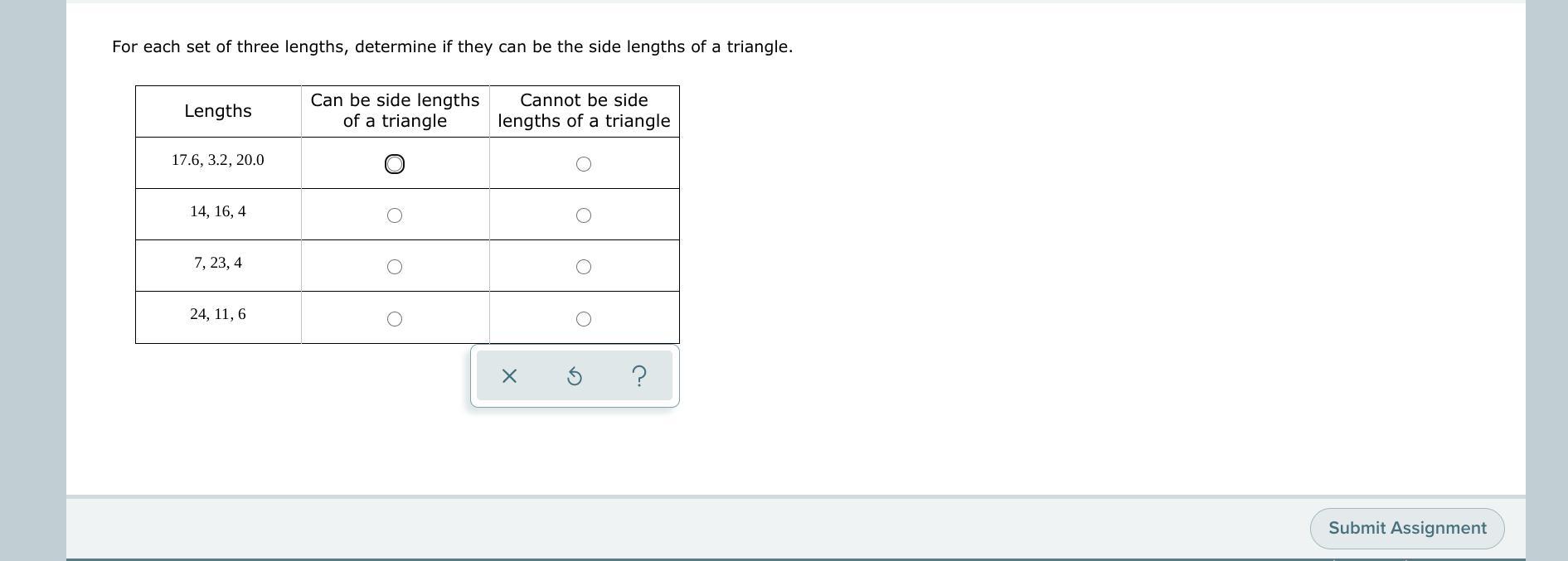Viewport: 1568px width, 561px height.
Task: Open the question mark help icon
Action: pyautogui.click(x=638, y=376)
